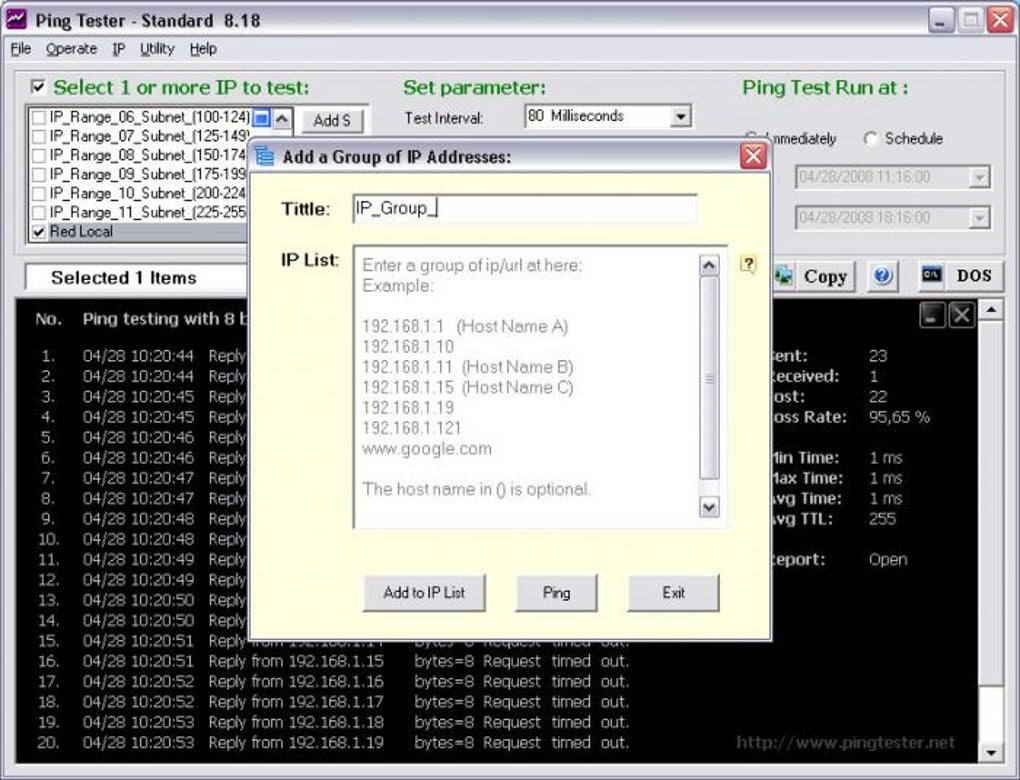Click www.google.com in the example list

pyautogui.click(x=427, y=449)
